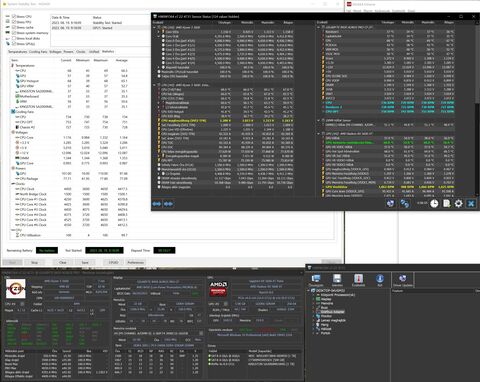Click the Driver Update icon in HWiNFO toolbar
The width and height of the screenshot is (480, 382).
(403, 280)
